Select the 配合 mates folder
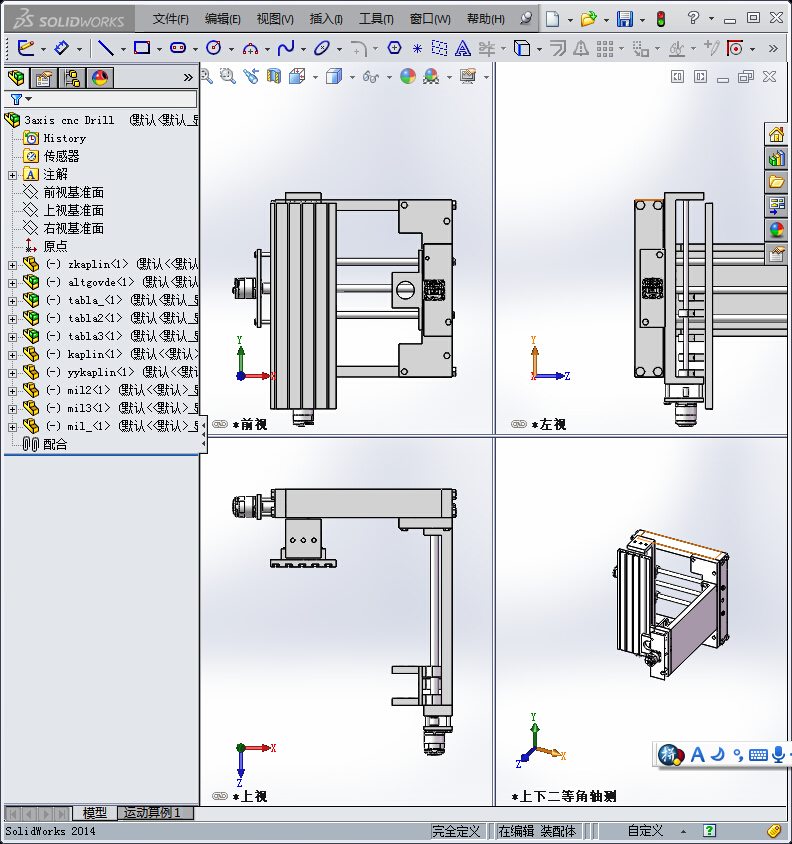This screenshot has width=792, height=844. [55, 444]
